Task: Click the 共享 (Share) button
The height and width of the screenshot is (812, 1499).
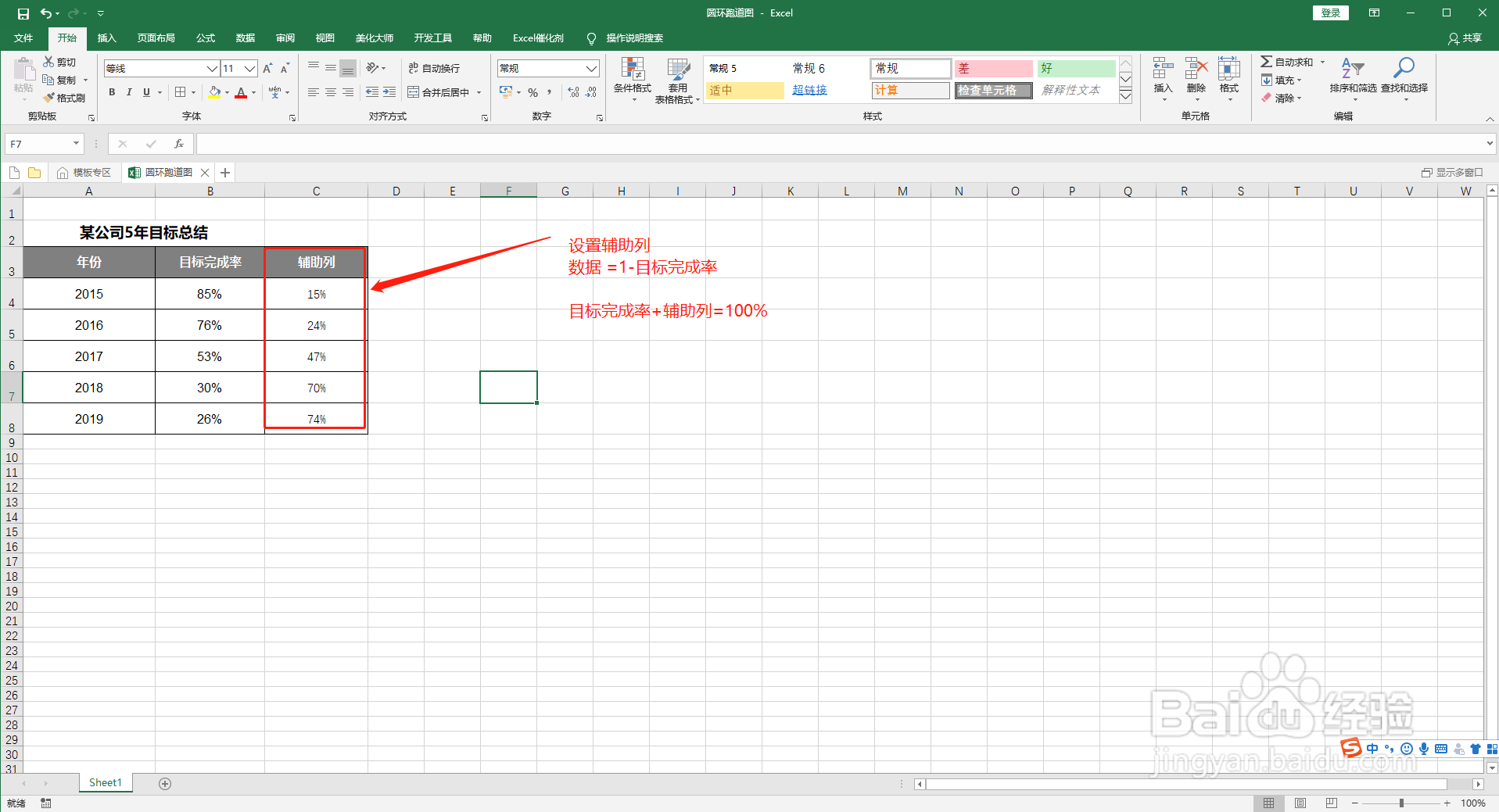Action: [x=1465, y=38]
